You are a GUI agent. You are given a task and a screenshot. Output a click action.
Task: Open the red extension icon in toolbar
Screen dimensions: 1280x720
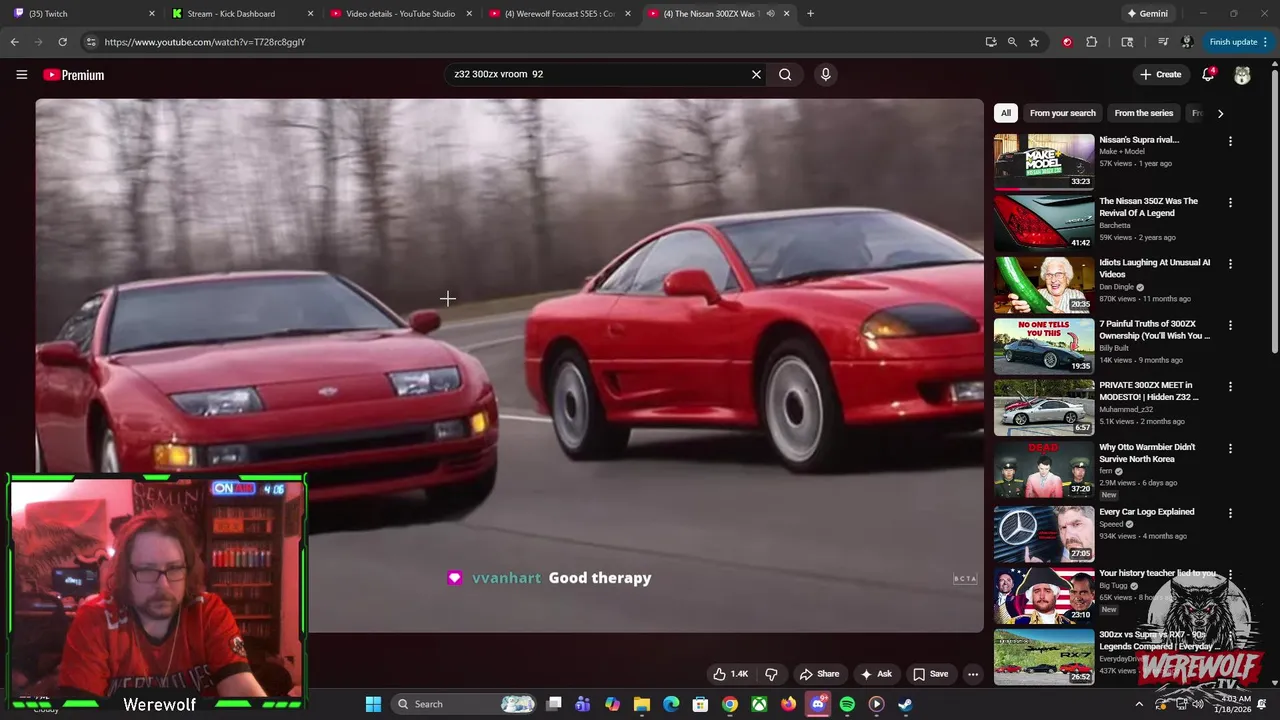tap(1067, 42)
